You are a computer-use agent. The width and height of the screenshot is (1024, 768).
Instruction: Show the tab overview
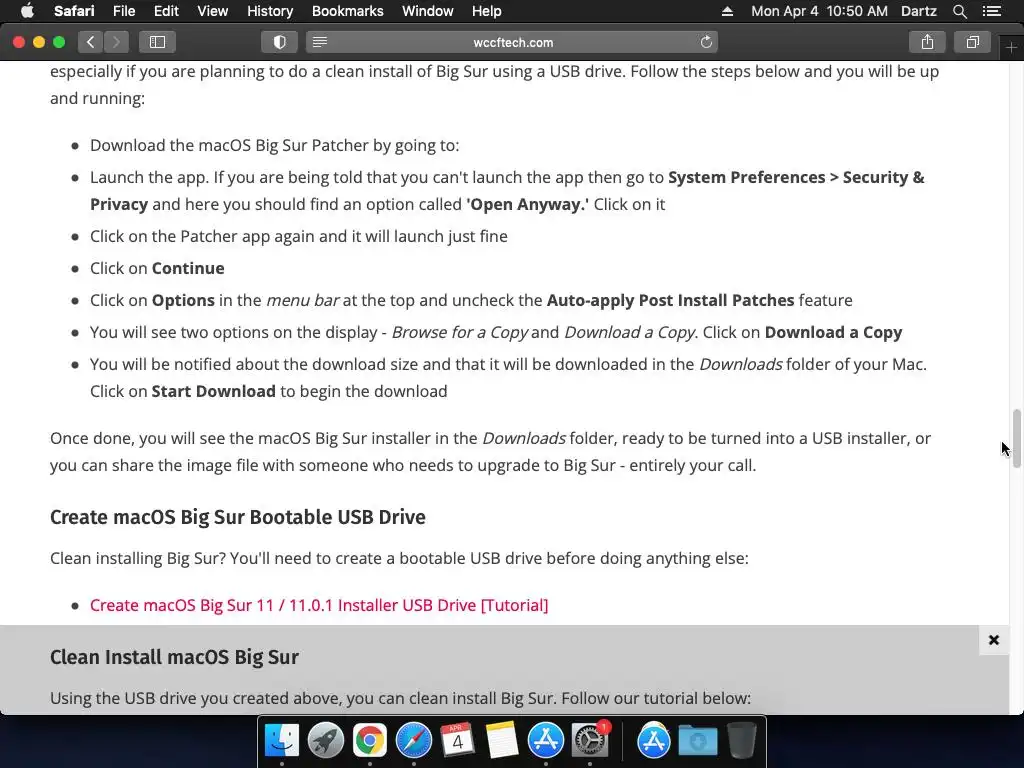pos(972,42)
